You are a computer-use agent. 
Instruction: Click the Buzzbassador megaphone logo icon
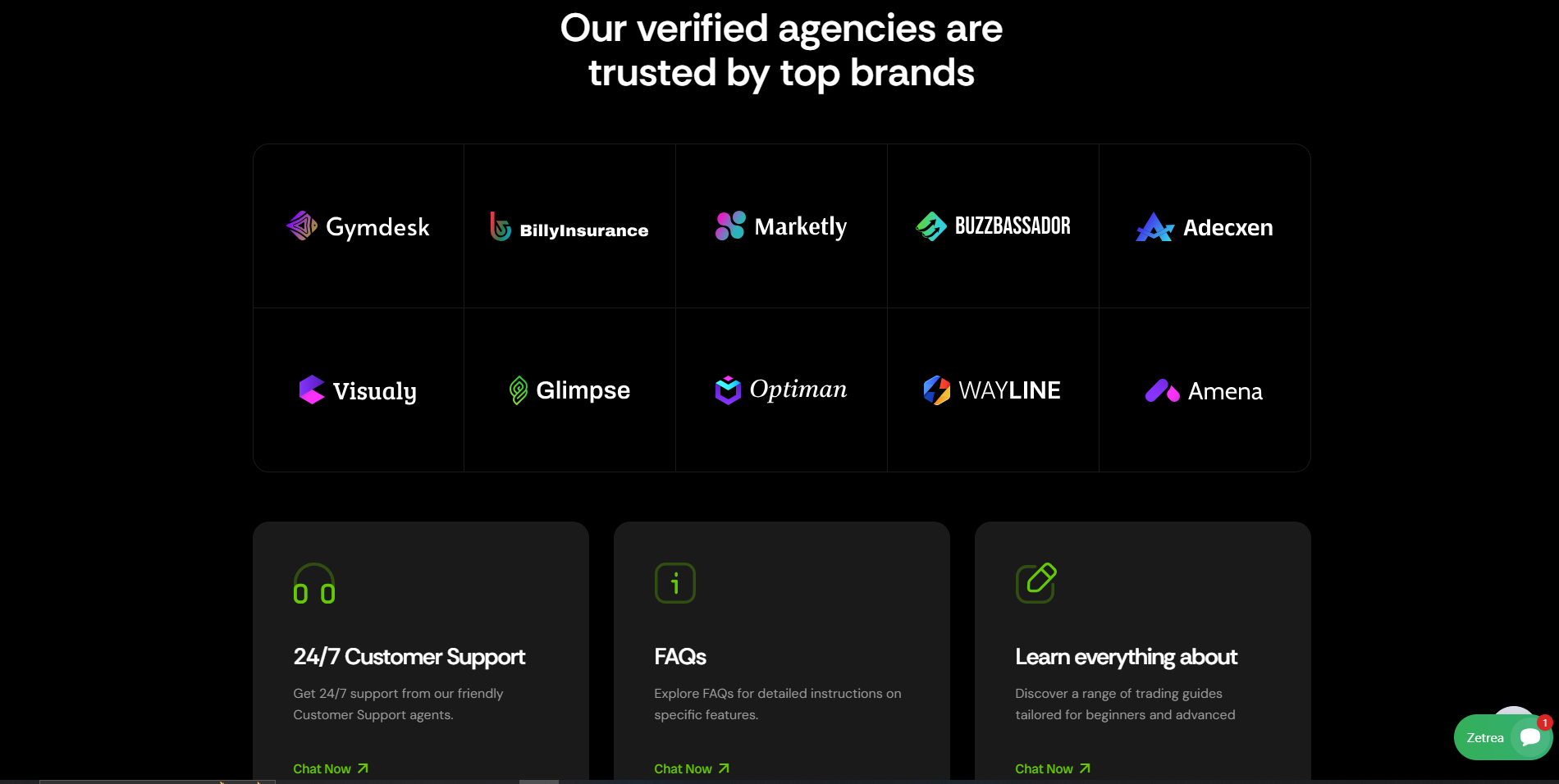(931, 226)
